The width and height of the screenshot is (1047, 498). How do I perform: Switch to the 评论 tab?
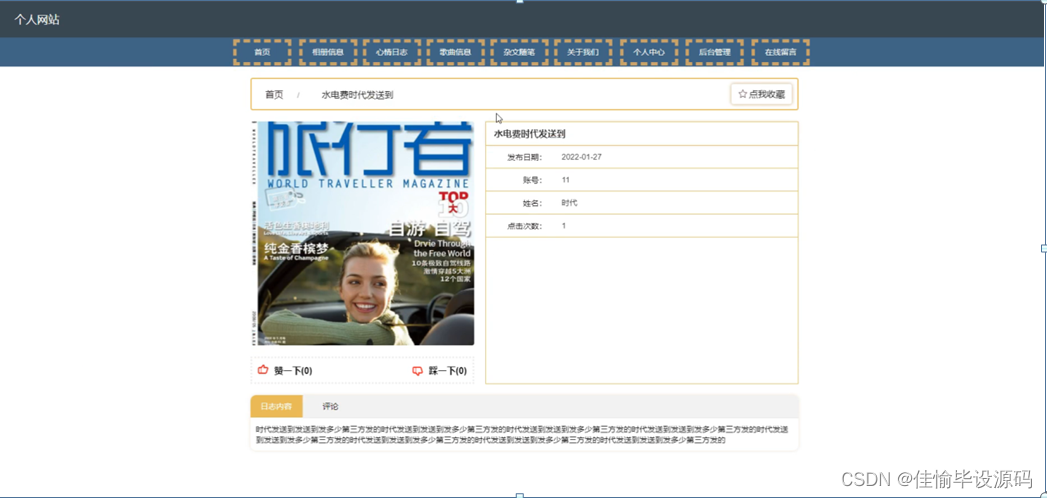click(x=331, y=406)
